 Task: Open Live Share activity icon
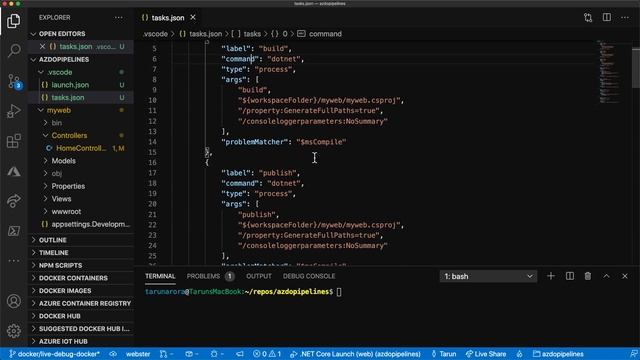click(x=14, y=201)
